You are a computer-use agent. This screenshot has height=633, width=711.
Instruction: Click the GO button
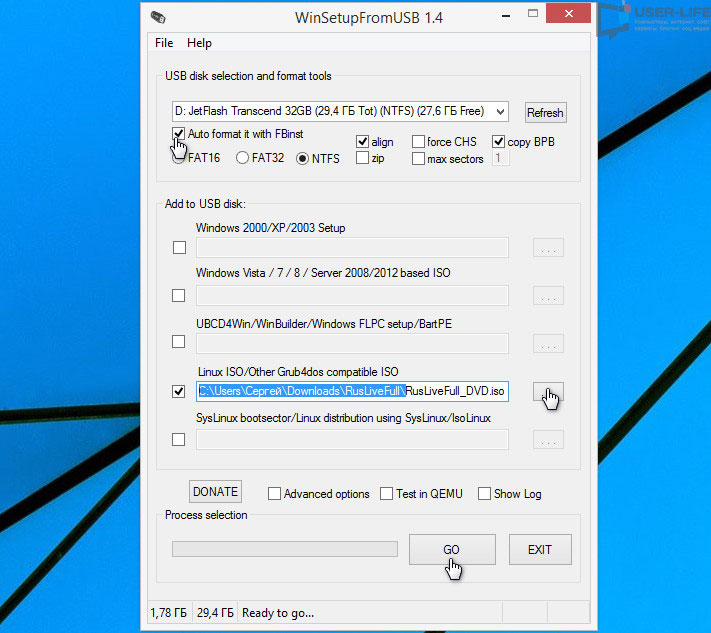pyautogui.click(x=452, y=550)
